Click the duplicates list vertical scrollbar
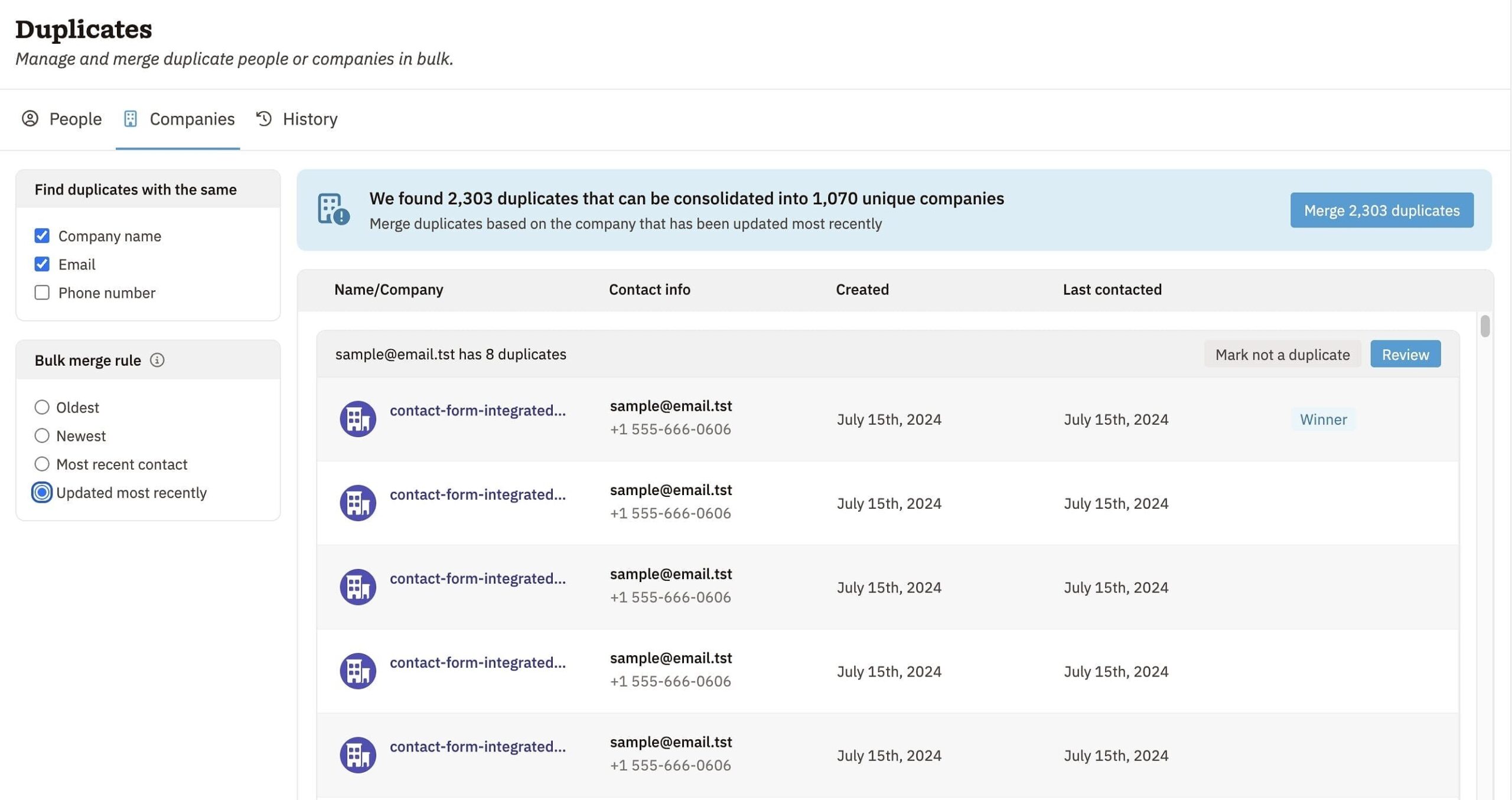This screenshot has width=1512, height=800. 1485,326
